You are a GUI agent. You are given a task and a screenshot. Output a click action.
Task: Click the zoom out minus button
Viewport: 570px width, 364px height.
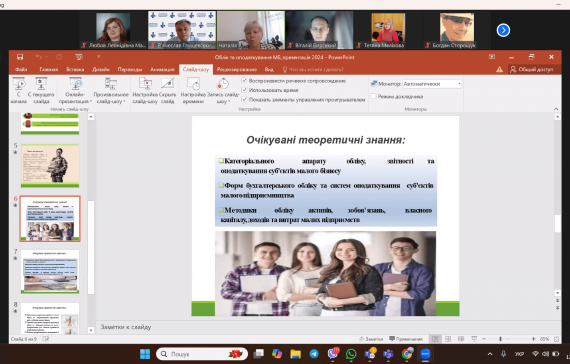click(x=484, y=339)
